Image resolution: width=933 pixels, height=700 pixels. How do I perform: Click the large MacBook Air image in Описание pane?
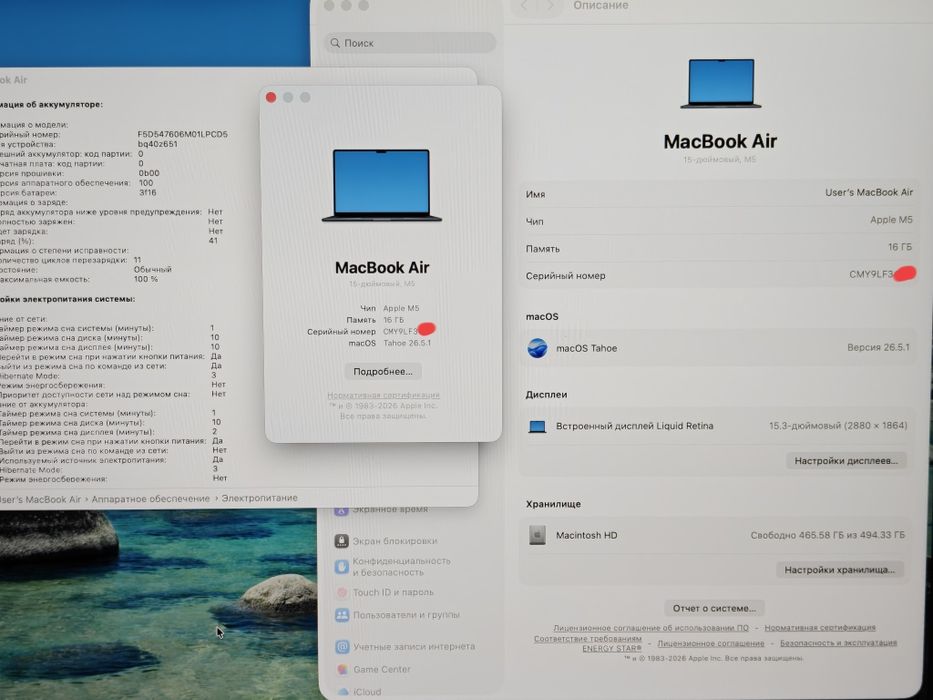[x=721, y=83]
